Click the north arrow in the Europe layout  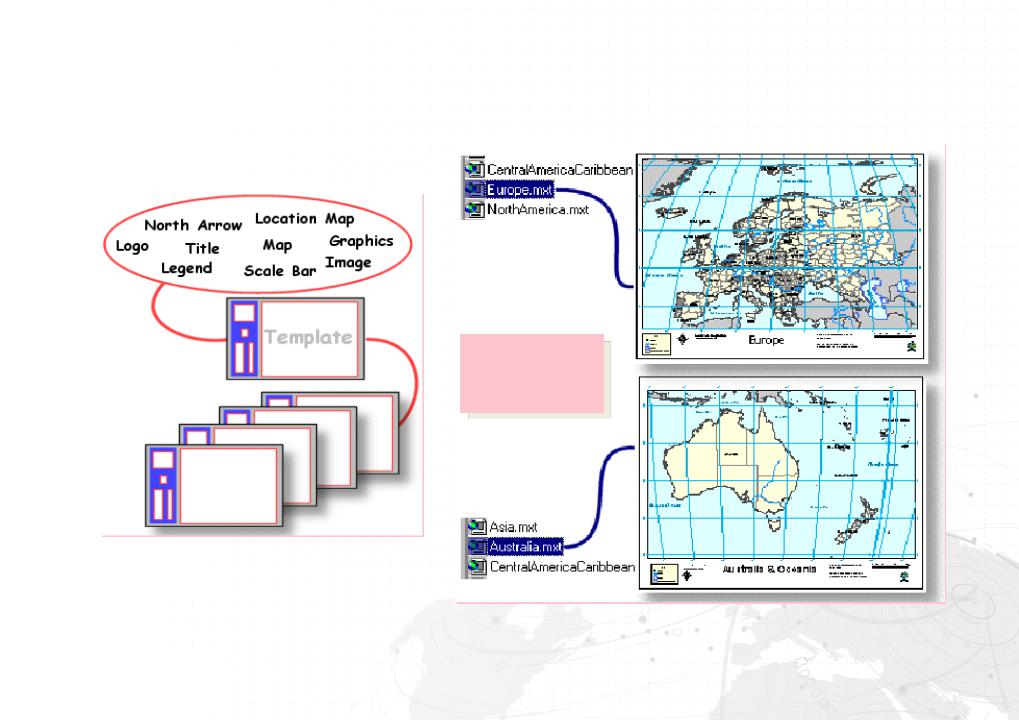682,339
